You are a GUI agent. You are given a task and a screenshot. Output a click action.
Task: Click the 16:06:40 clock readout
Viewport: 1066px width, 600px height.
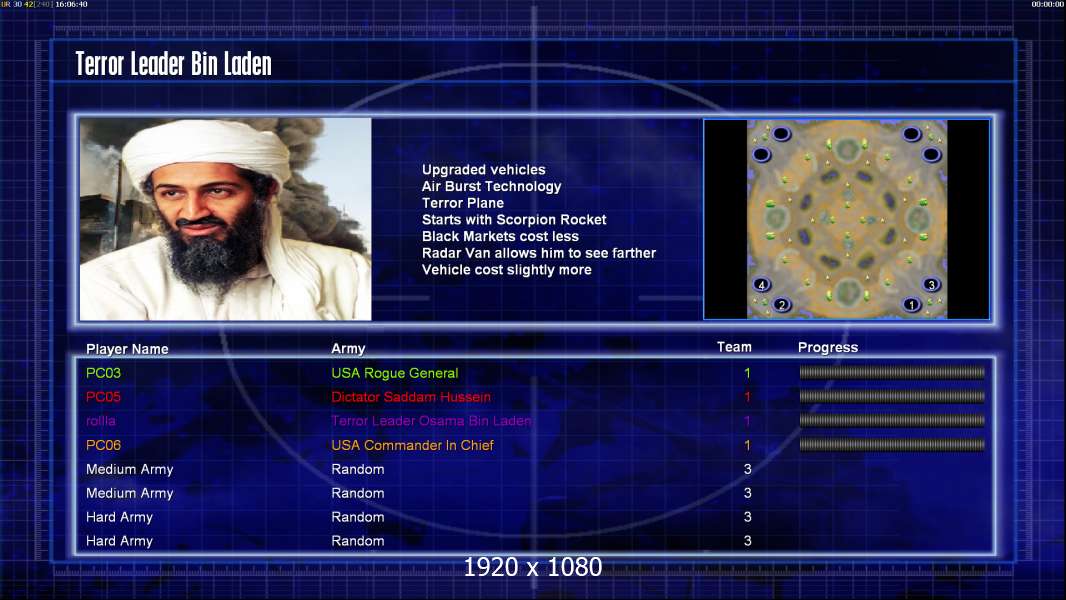(71, 4)
